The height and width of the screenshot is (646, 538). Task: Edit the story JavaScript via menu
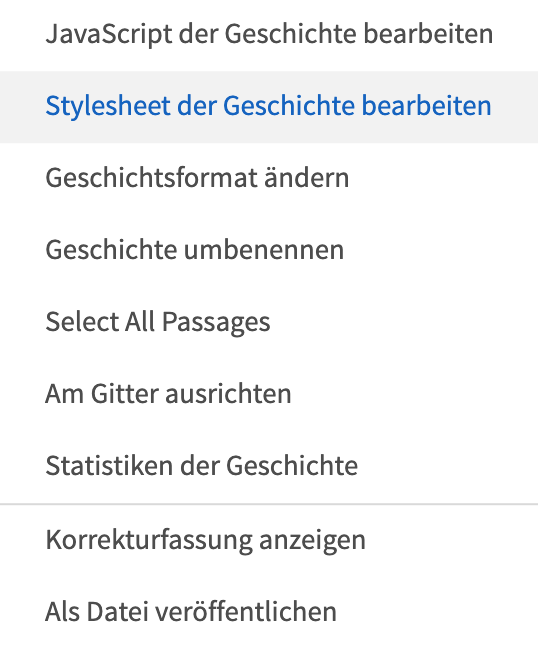(269, 35)
